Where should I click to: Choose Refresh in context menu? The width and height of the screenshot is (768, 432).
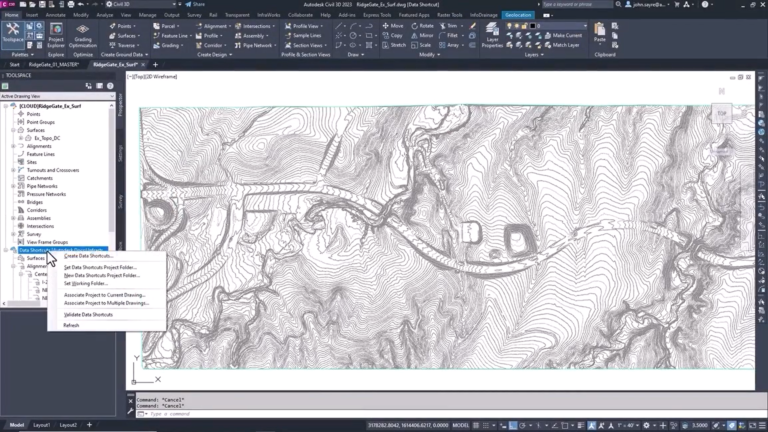71,325
